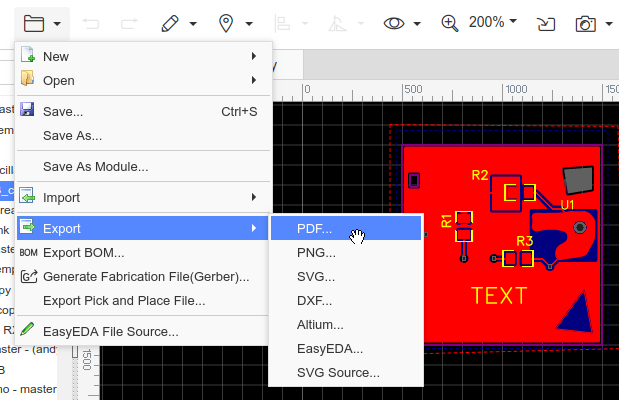Open the New submenu

pos(144,56)
